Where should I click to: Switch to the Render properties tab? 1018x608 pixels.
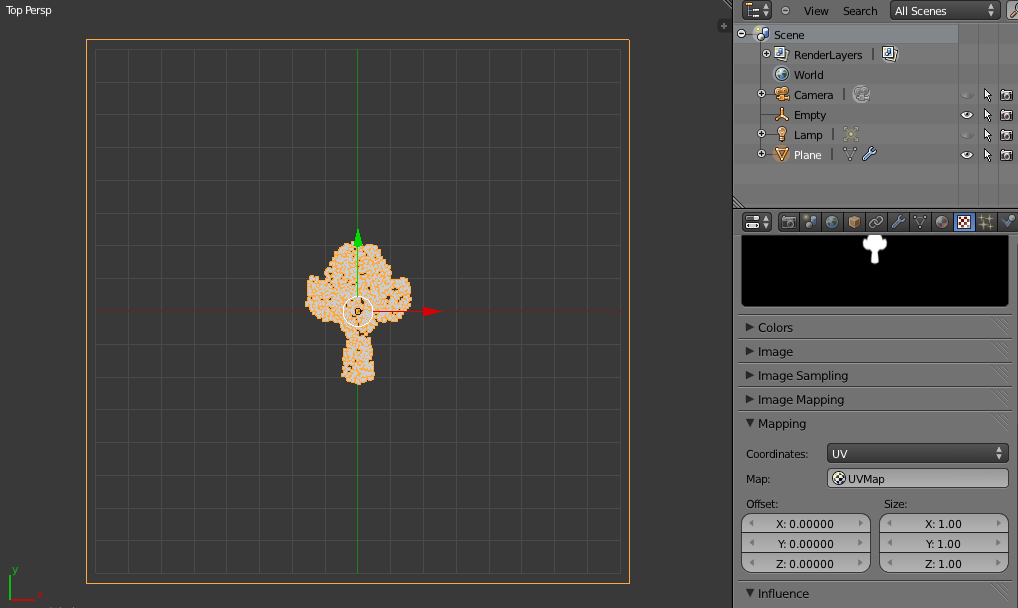(789, 222)
